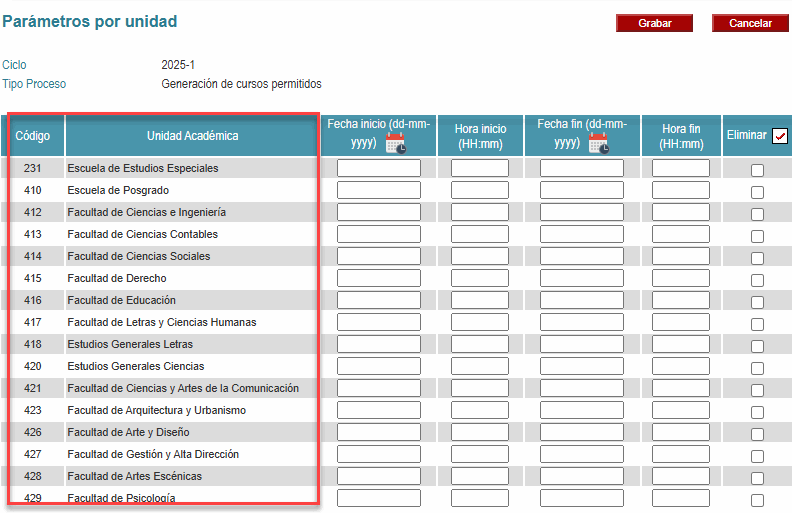
Task: Click the Unidad Académica column header
Action: (x=192, y=136)
